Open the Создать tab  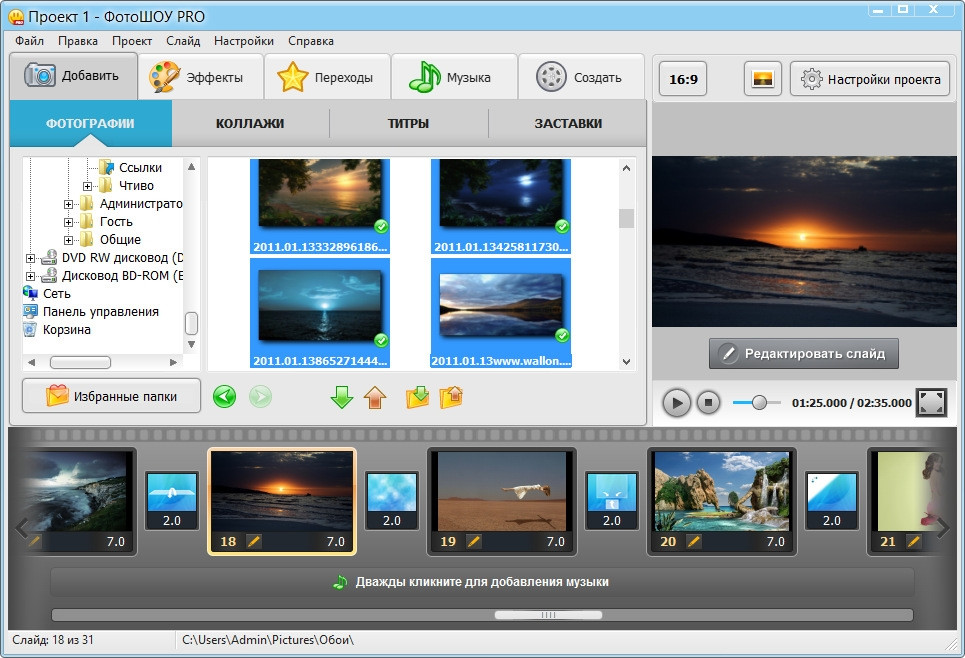point(581,78)
